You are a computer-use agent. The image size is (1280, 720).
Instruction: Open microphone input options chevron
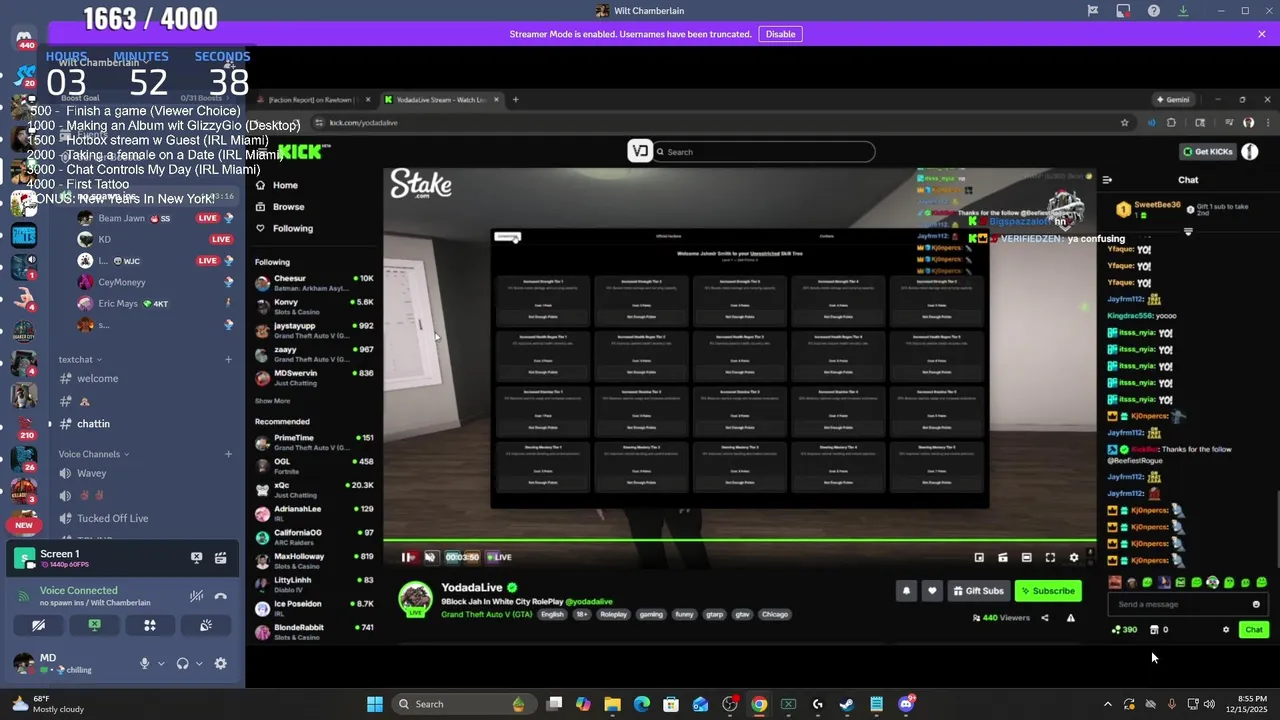tap(160, 663)
